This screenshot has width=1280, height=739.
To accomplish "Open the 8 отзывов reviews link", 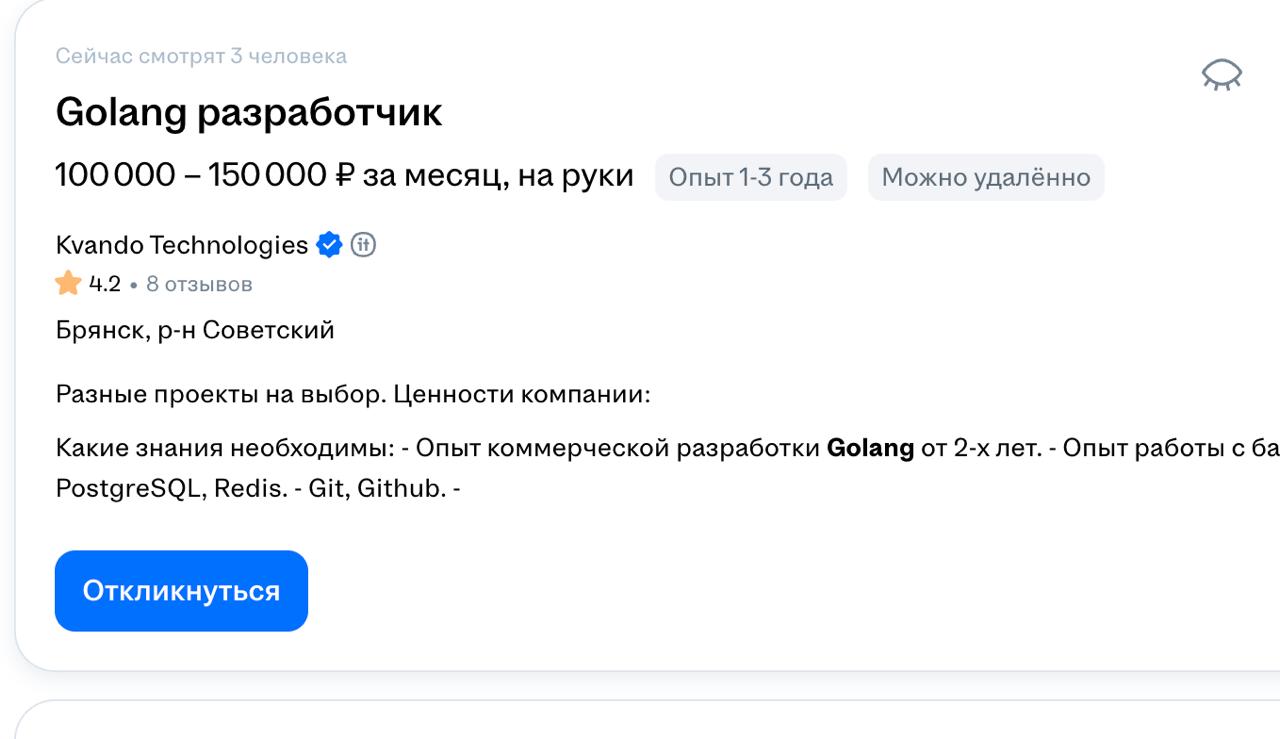I will pyautogui.click(x=199, y=285).
